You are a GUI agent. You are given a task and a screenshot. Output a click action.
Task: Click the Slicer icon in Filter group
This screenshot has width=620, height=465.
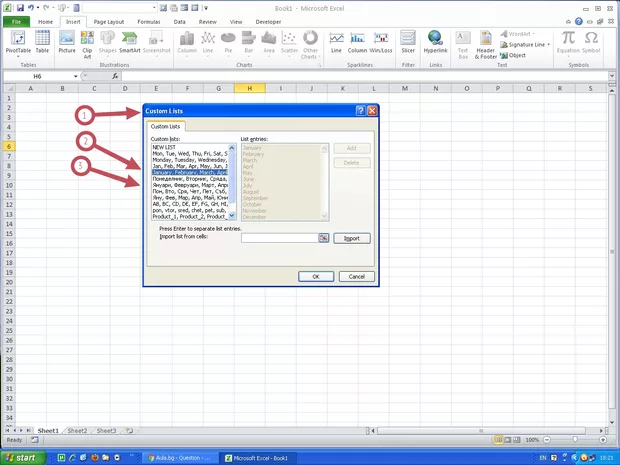click(x=407, y=40)
